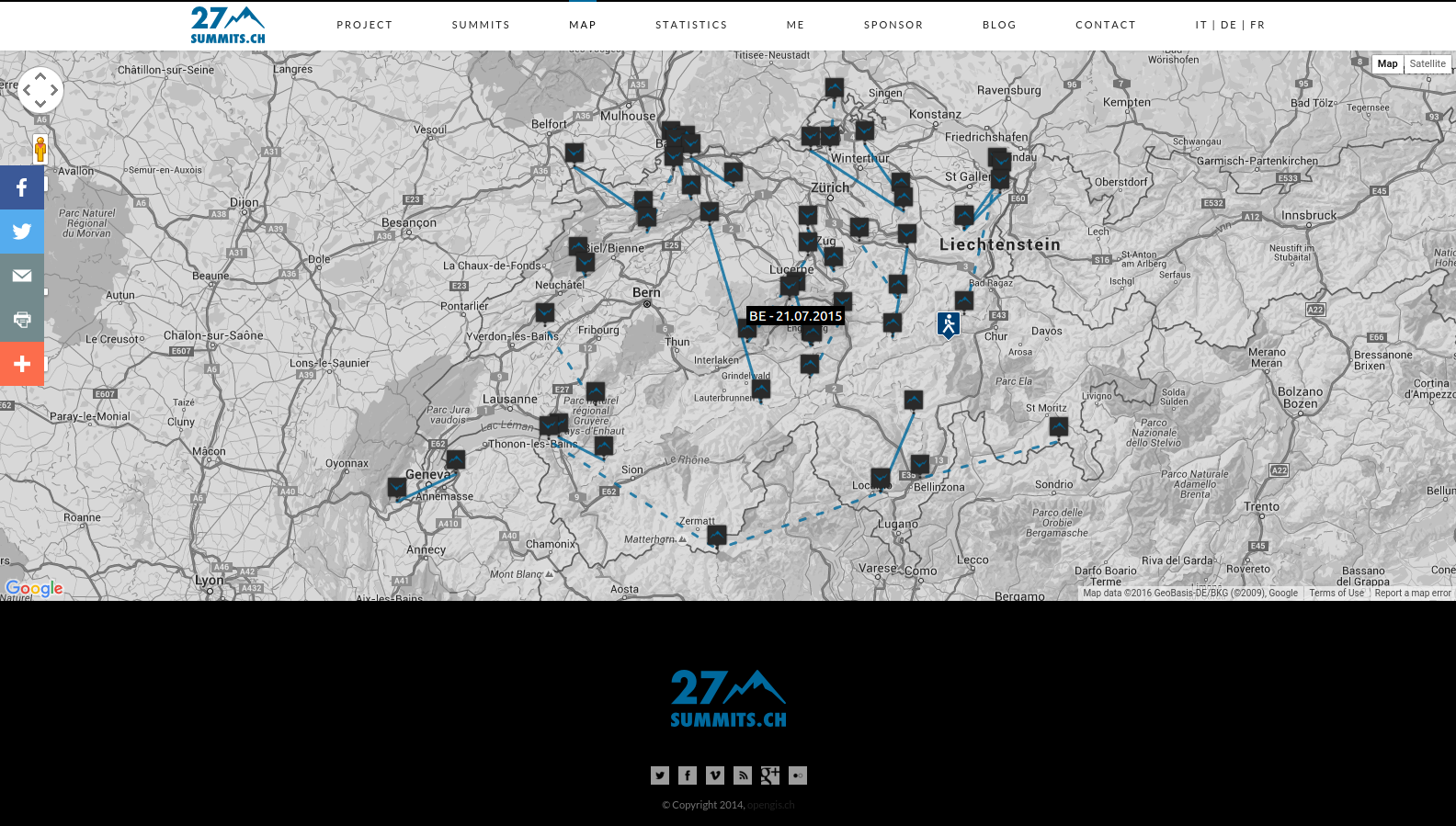Image resolution: width=1456 pixels, height=826 pixels.
Task: Open the SPONSOR menu item
Action: (893, 25)
